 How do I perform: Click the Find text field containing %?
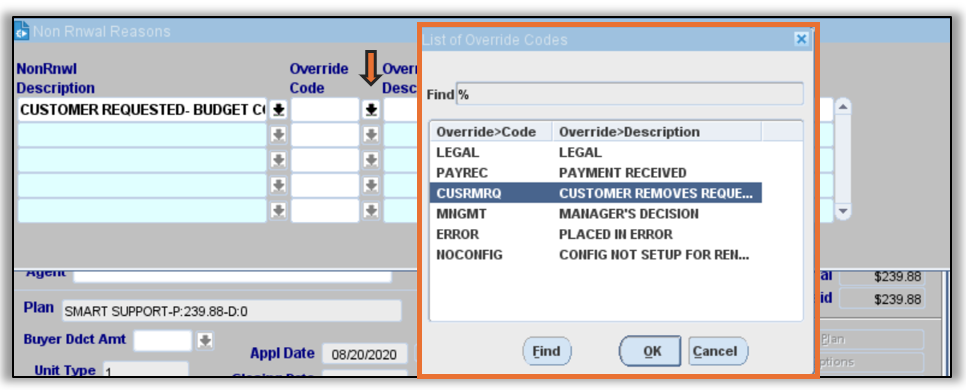coord(630,94)
